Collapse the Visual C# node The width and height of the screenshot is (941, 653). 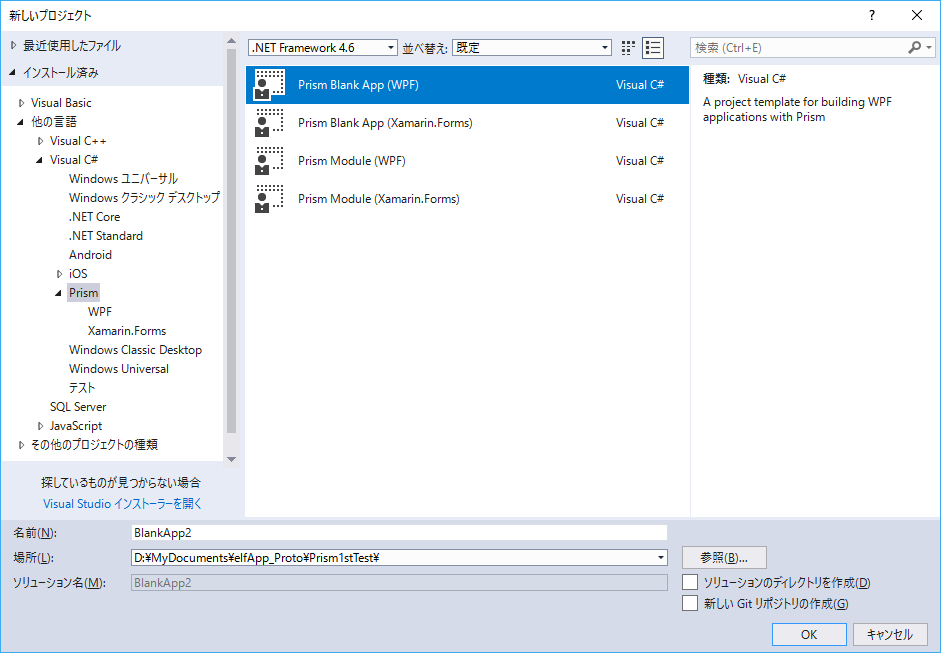(40, 160)
